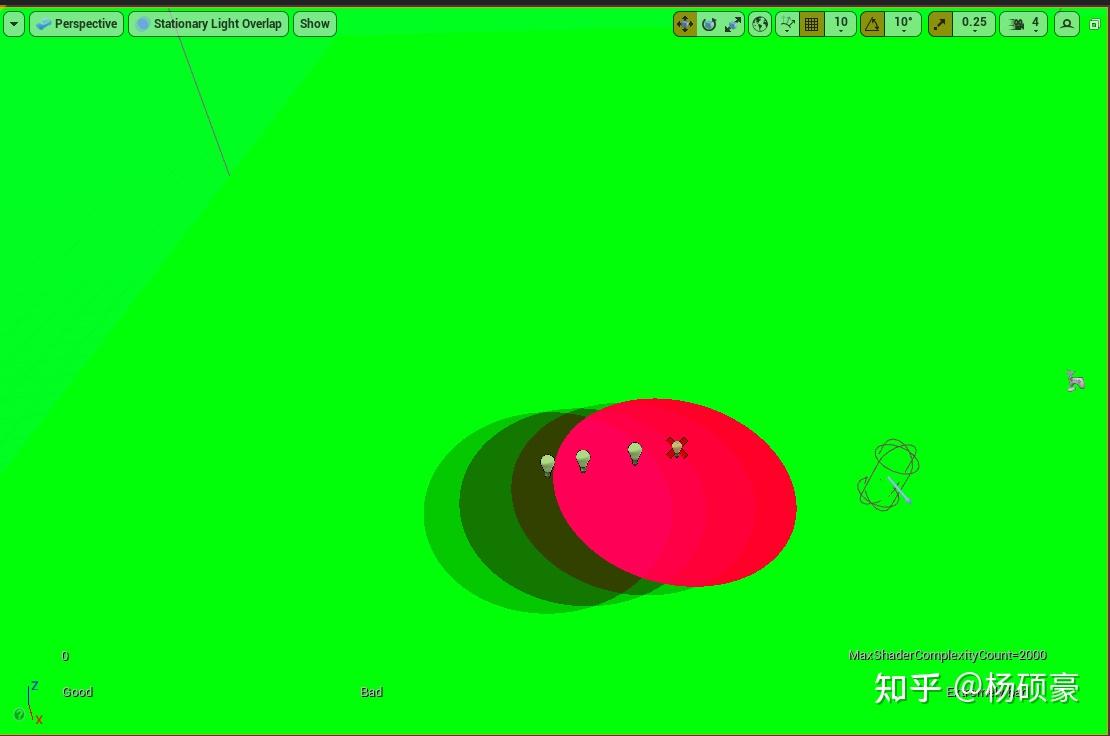Open the Show flags menu
Viewport: 1110px width, 736px height.
[314, 24]
